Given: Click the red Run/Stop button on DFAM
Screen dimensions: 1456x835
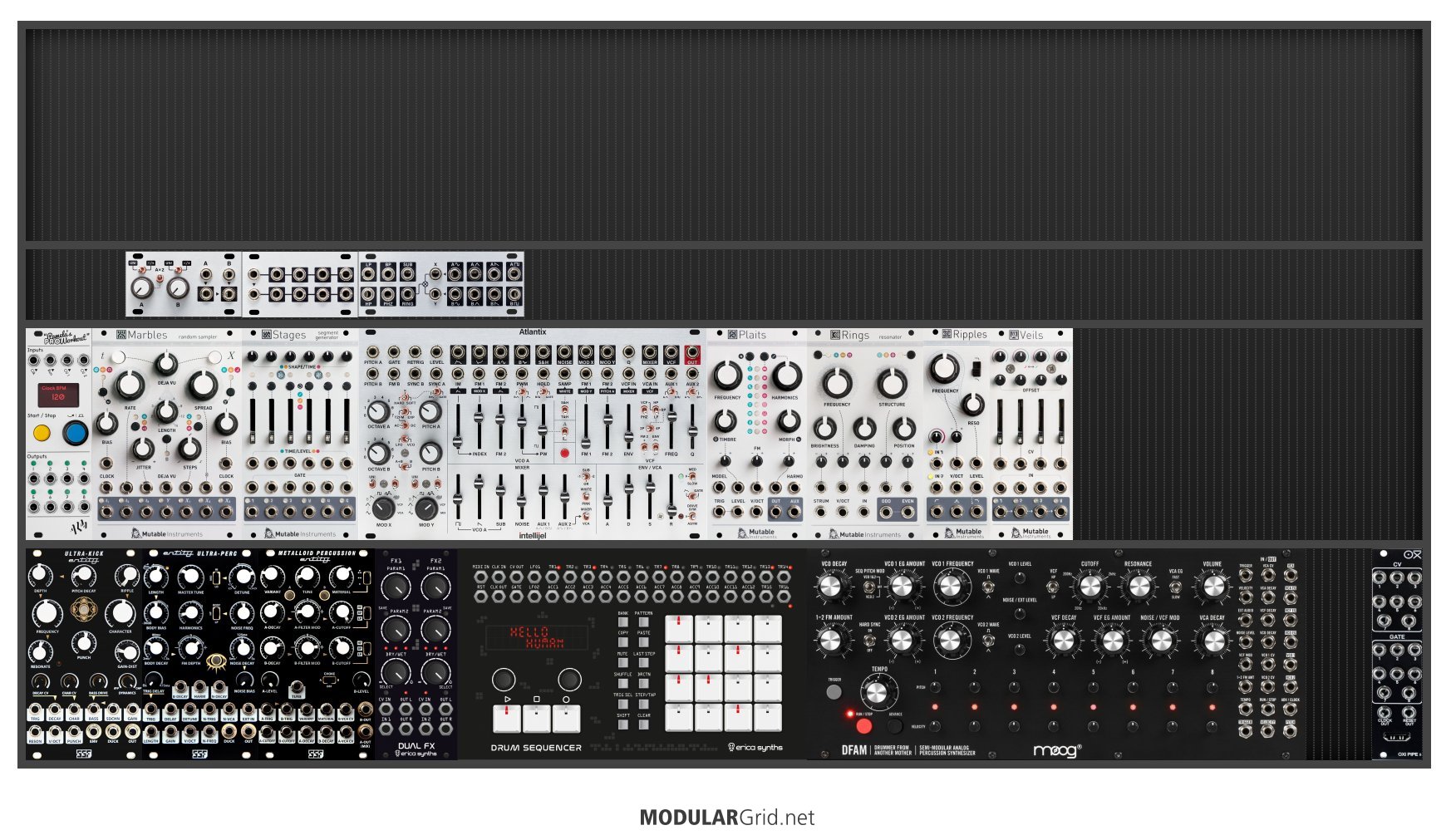Looking at the screenshot, I should tap(864, 725).
